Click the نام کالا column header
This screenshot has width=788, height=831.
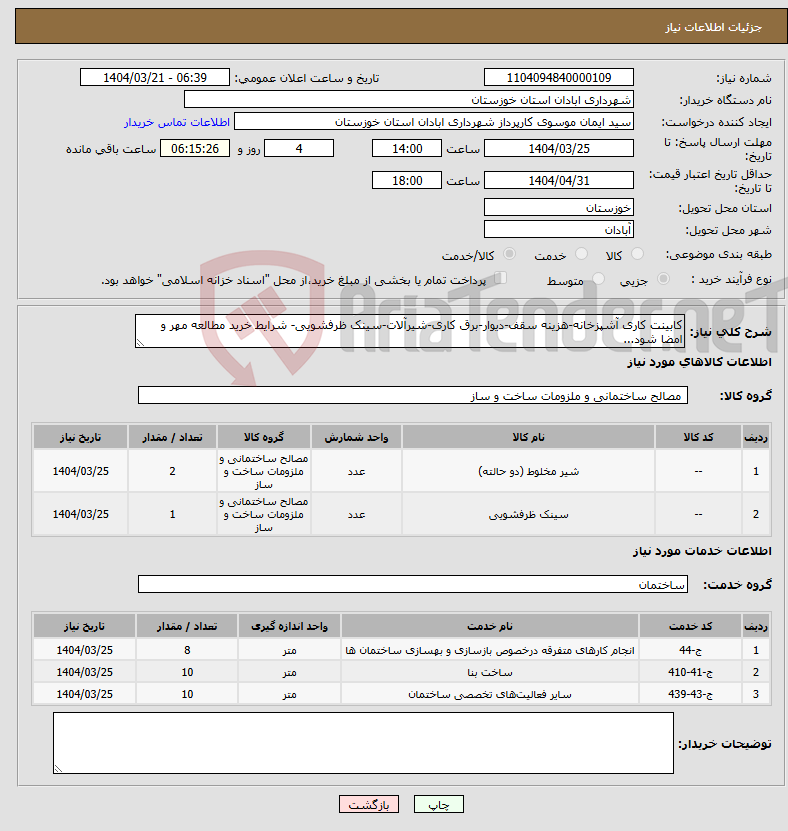coord(528,437)
